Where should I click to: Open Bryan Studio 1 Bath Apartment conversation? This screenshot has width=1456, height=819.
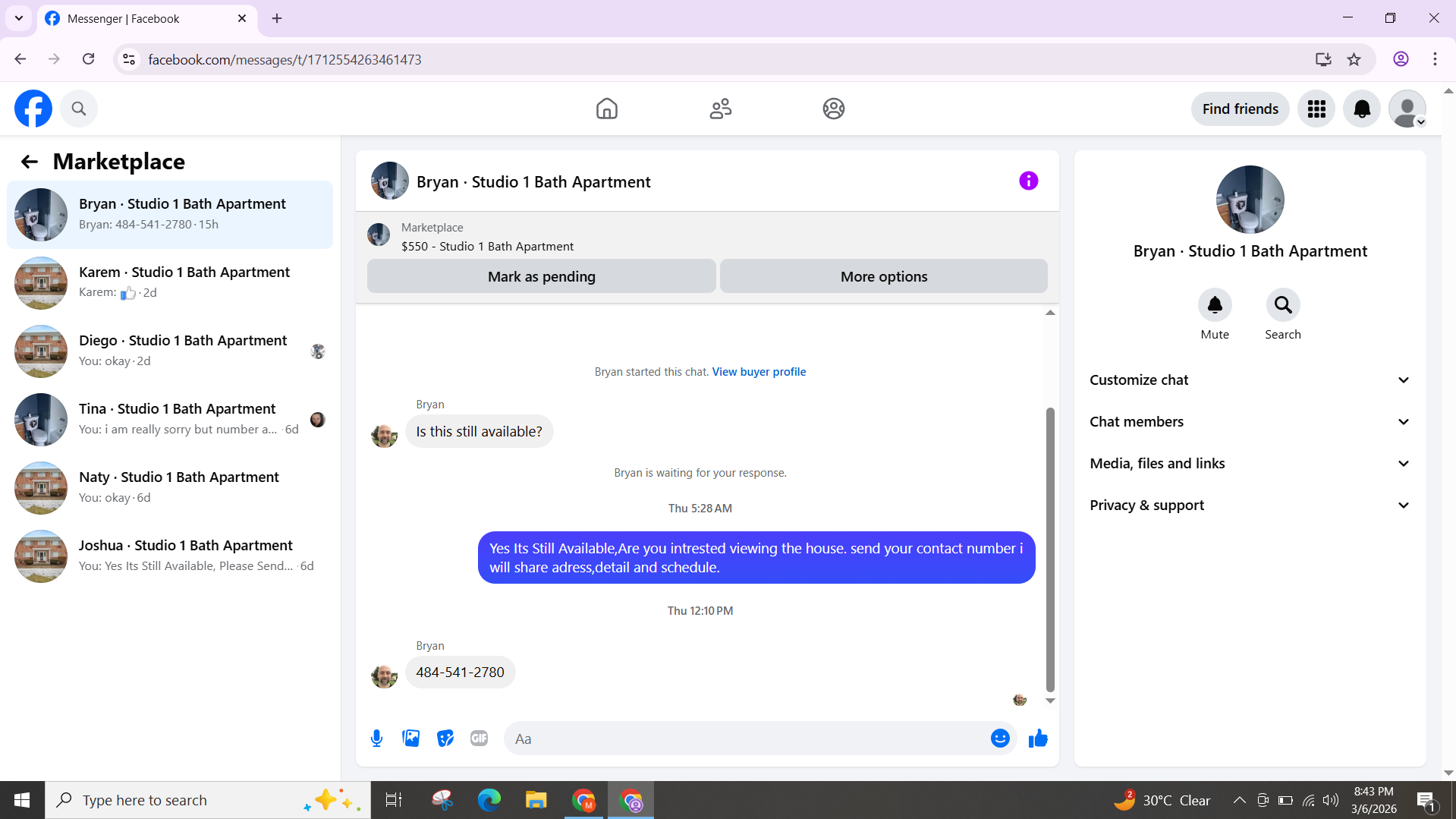(x=170, y=215)
